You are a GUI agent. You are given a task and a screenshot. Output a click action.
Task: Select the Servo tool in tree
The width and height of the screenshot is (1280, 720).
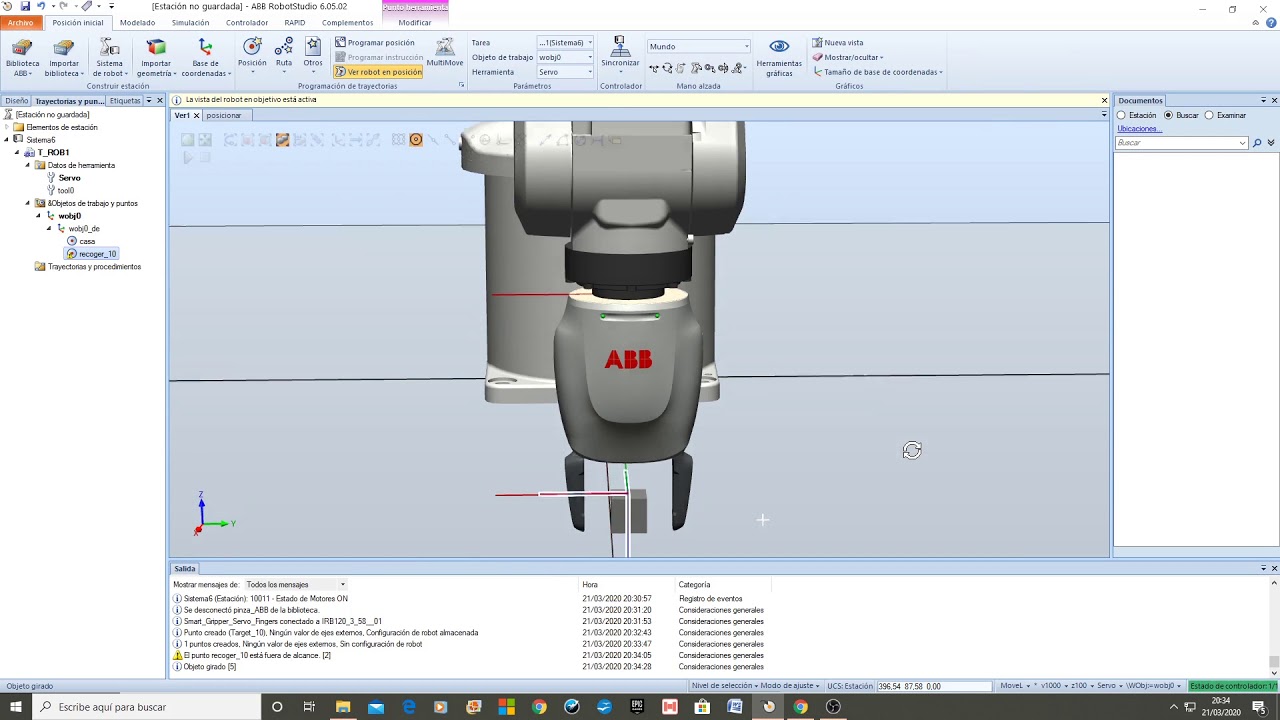pos(63,178)
